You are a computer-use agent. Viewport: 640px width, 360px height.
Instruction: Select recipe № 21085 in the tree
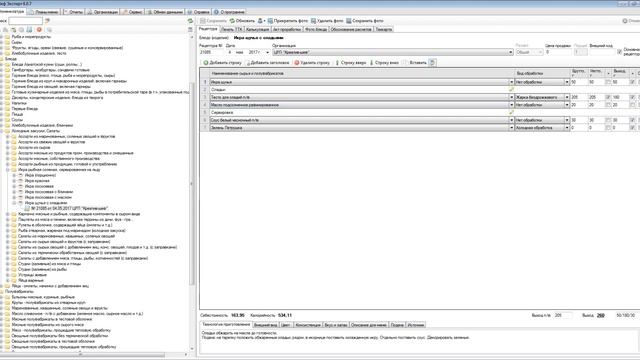(x=69, y=209)
